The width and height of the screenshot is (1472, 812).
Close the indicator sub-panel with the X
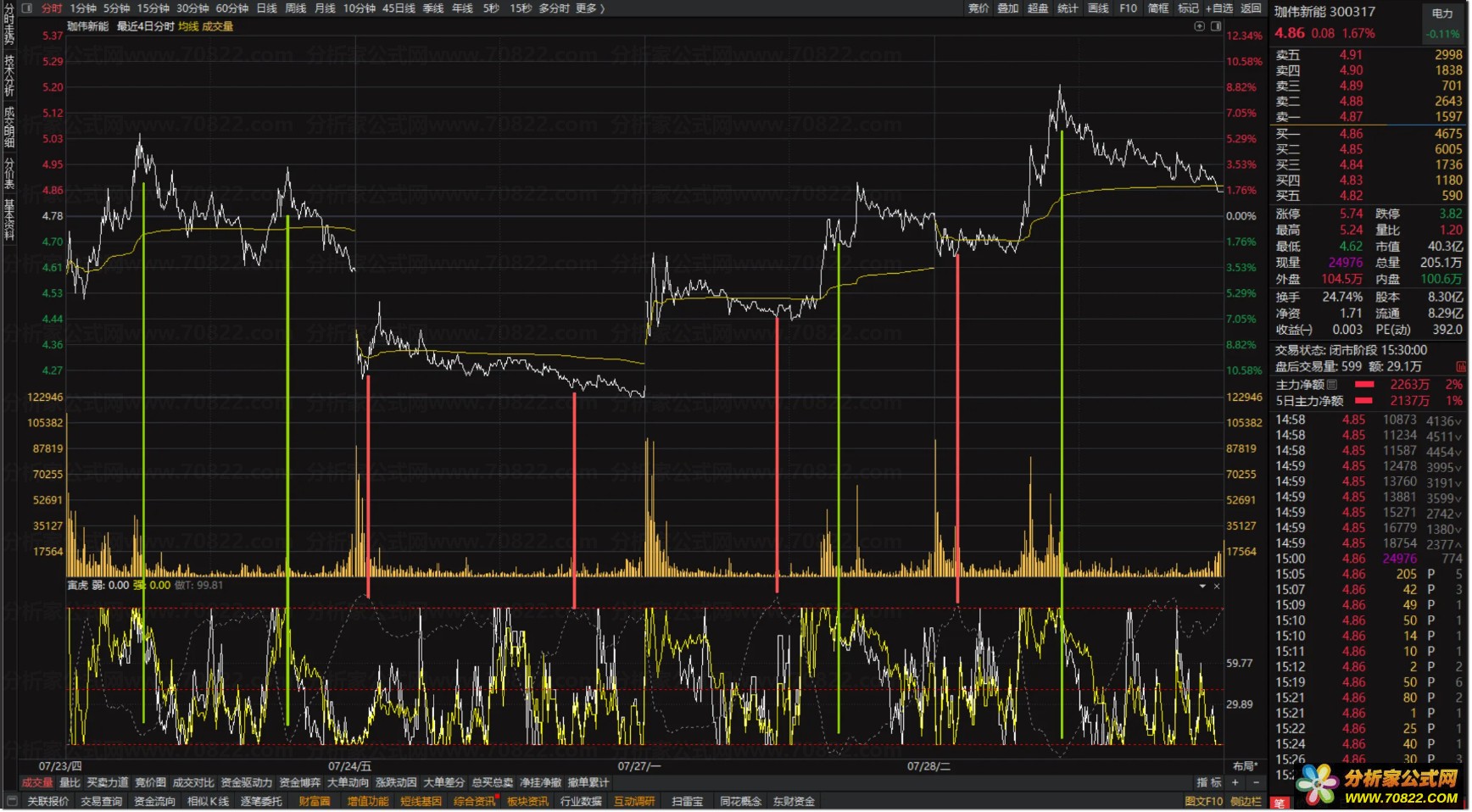(1217, 587)
